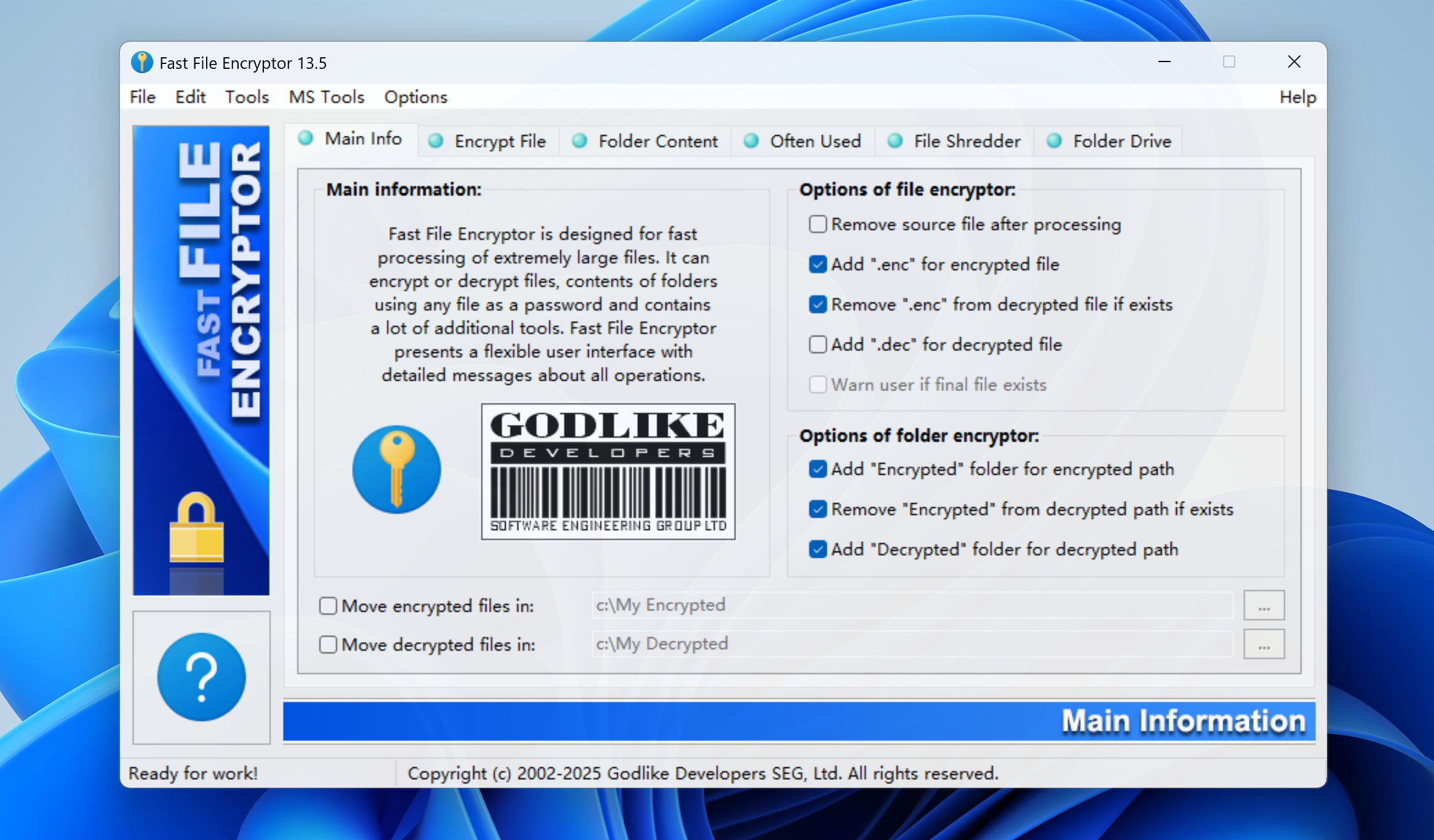Open the Edit menu
Viewport: 1434px width, 840px height.
pyautogui.click(x=190, y=97)
